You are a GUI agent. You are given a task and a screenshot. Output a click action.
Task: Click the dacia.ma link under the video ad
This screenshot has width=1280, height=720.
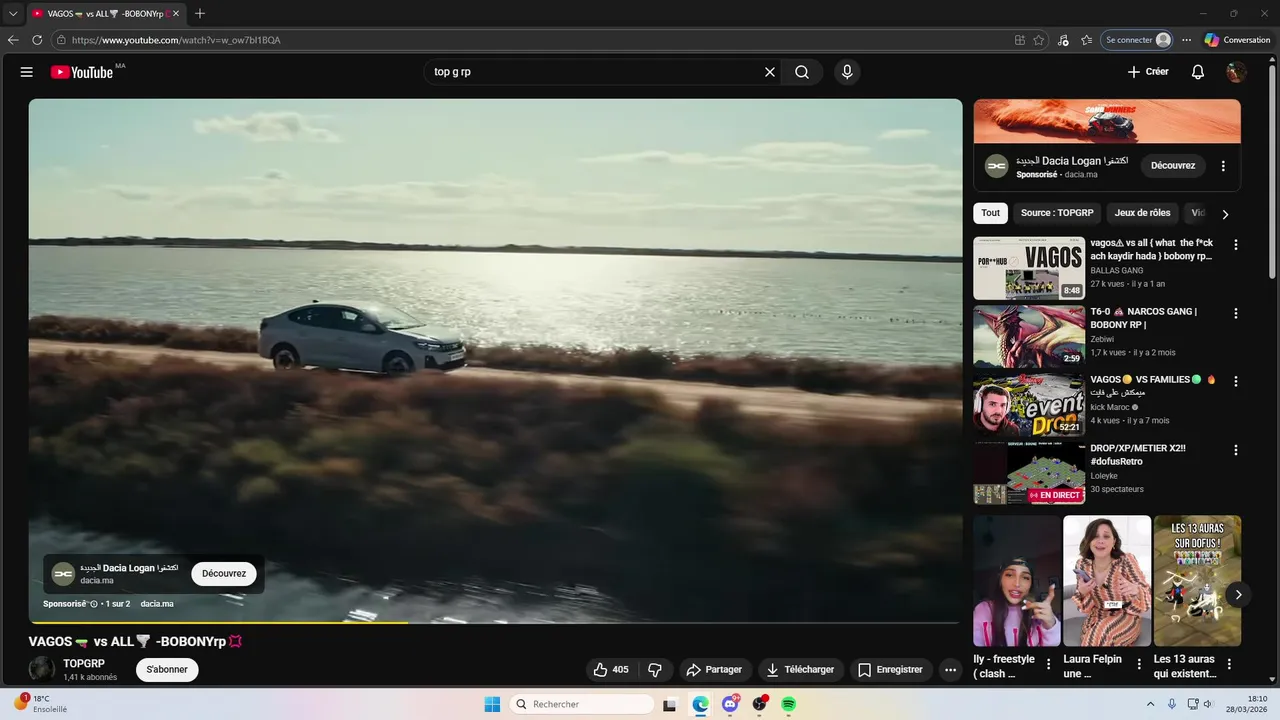click(157, 604)
